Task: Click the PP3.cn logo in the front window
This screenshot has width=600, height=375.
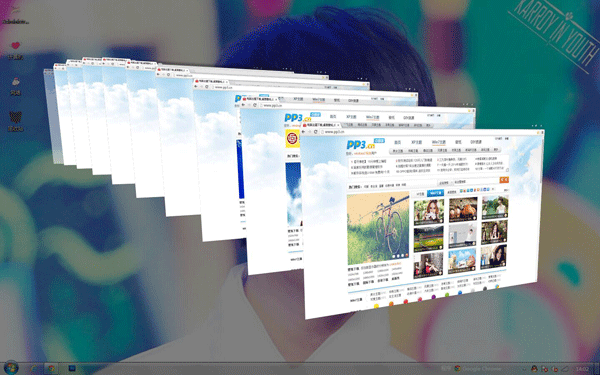Action: coord(361,145)
